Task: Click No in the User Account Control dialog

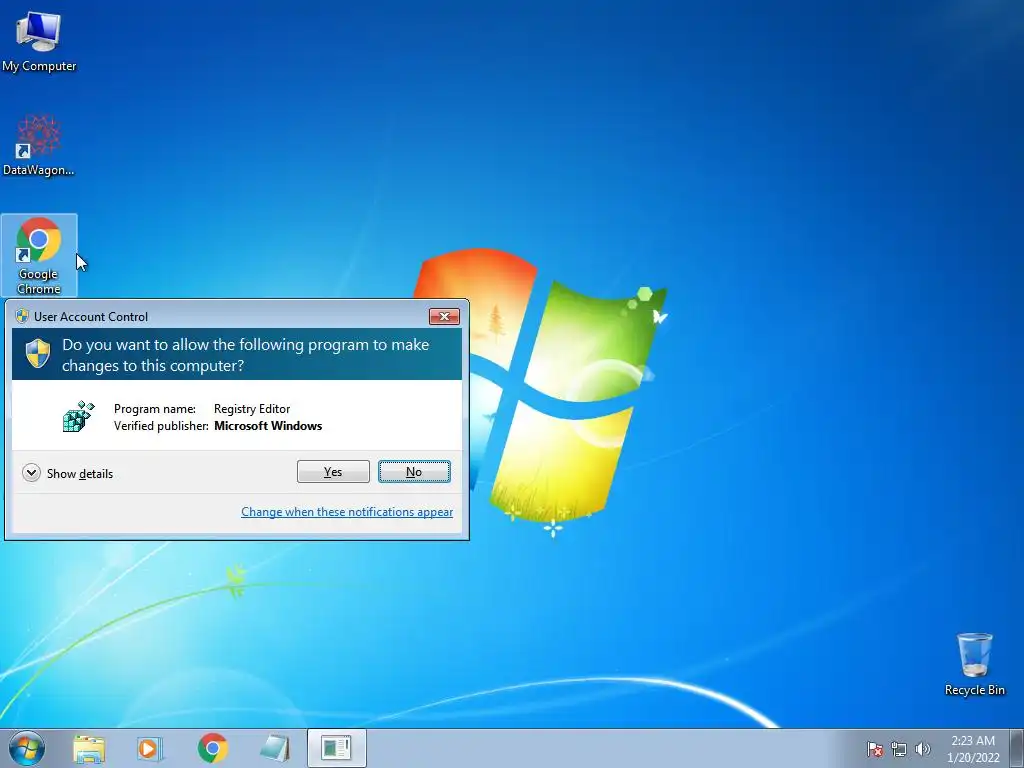Action: point(414,472)
